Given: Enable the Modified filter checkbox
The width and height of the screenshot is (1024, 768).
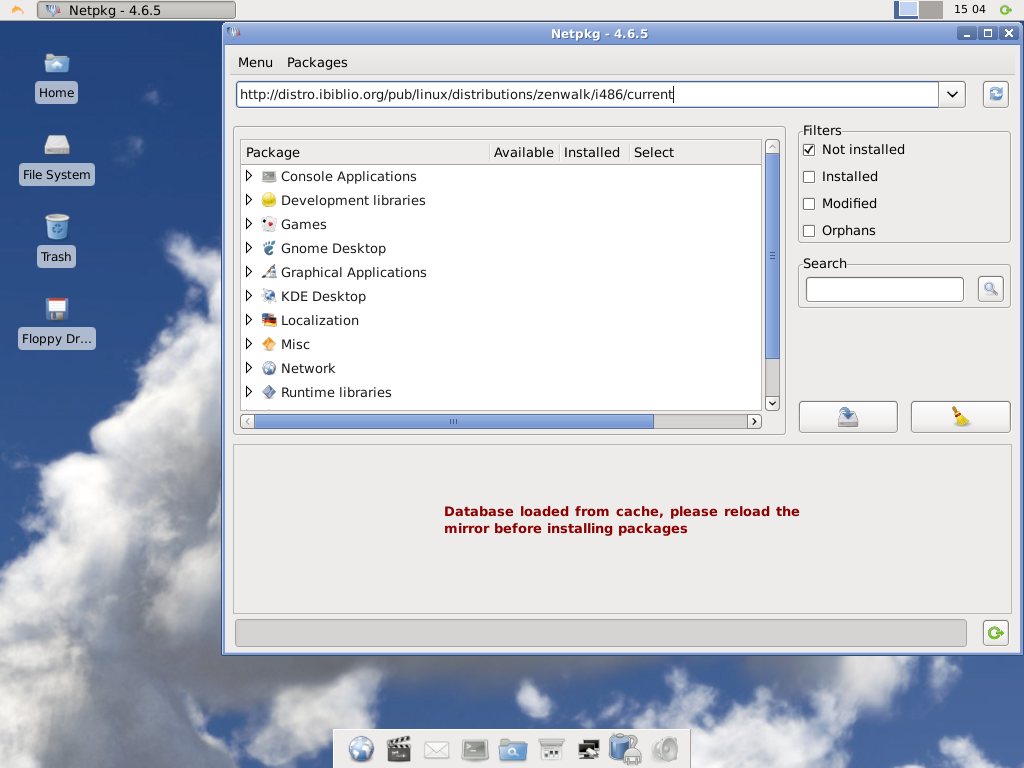Looking at the screenshot, I should tap(808, 204).
